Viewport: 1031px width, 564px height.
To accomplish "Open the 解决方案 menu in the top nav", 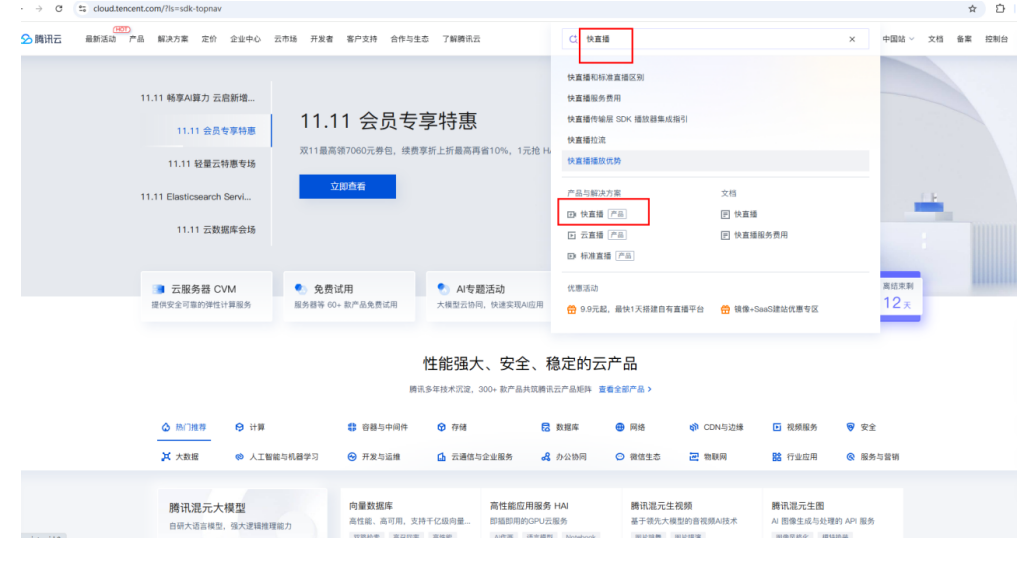I will 173,39.
